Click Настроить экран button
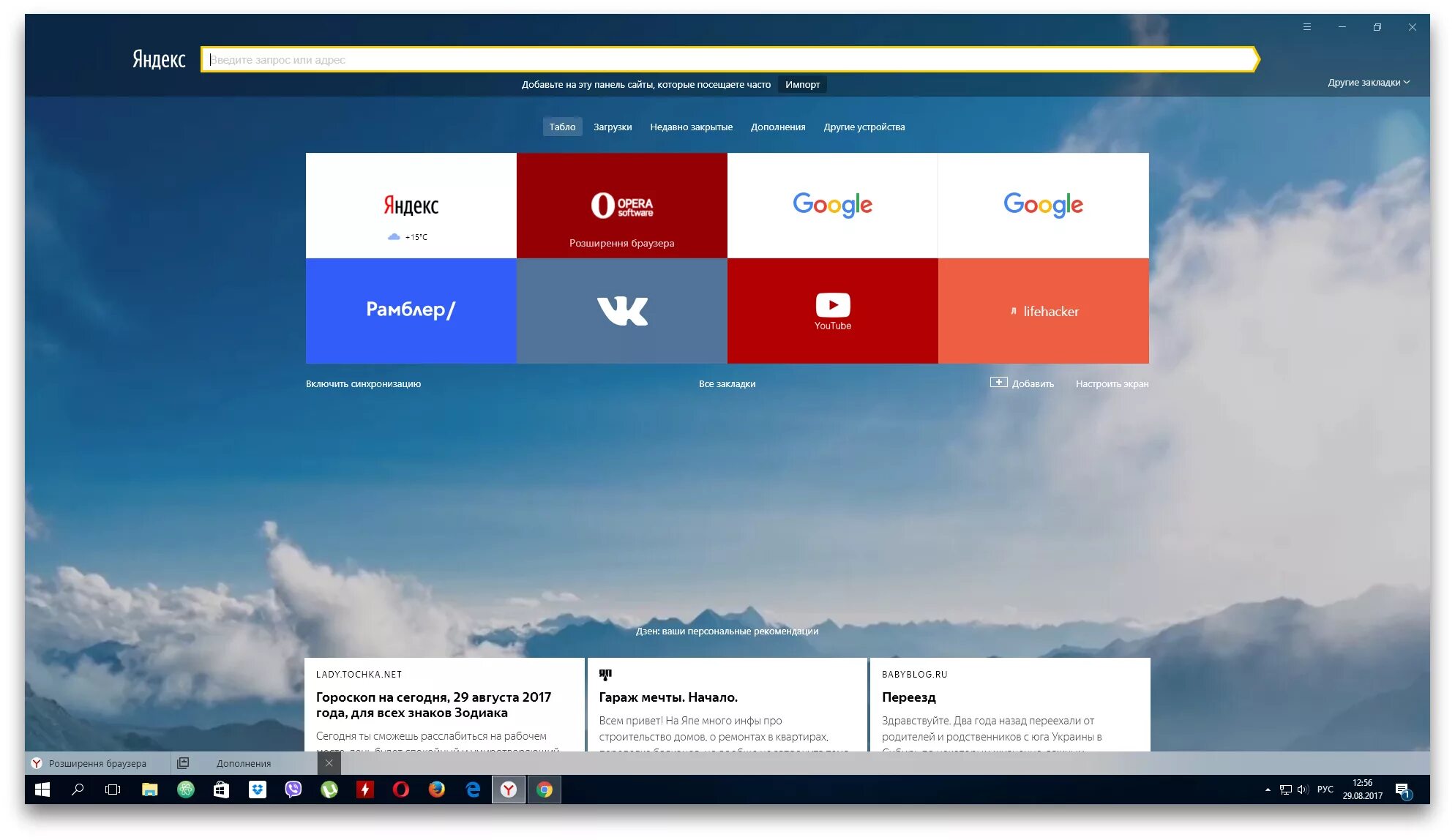Image resolution: width=1455 pixels, height=840 pixels. click(x=1113, y=383)
